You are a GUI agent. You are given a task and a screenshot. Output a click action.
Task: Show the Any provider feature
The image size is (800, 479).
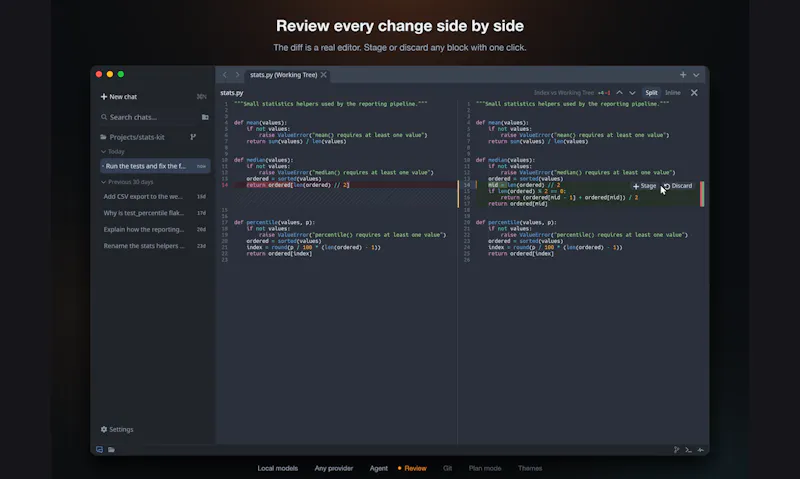coord(334,468)
